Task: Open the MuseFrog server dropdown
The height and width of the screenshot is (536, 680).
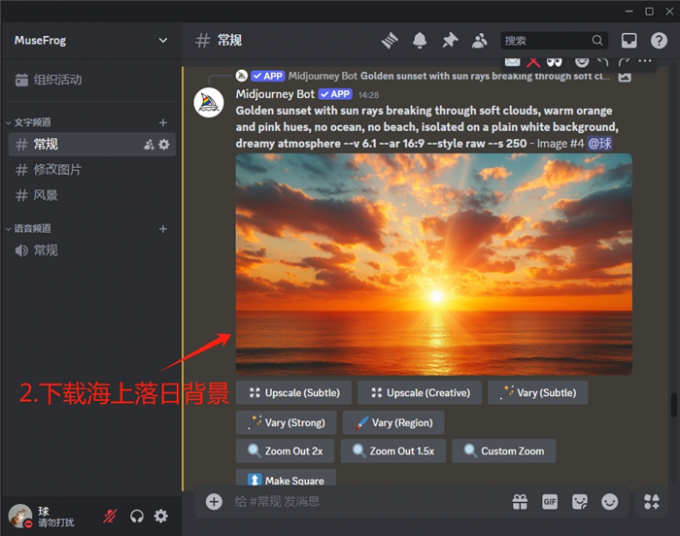Action: pyautogui.click(x=163, y=40)
